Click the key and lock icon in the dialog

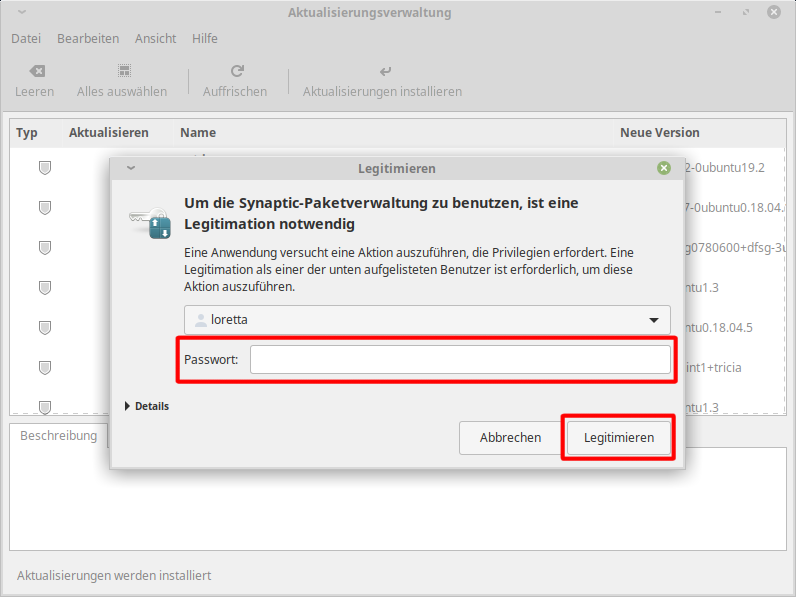(150, 220)
